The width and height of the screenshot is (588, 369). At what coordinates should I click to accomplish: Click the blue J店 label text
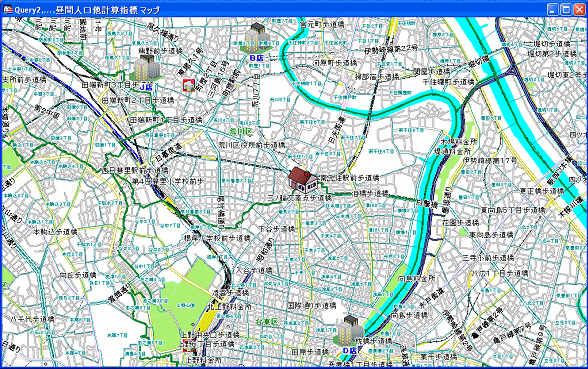(x=147, y=87)
